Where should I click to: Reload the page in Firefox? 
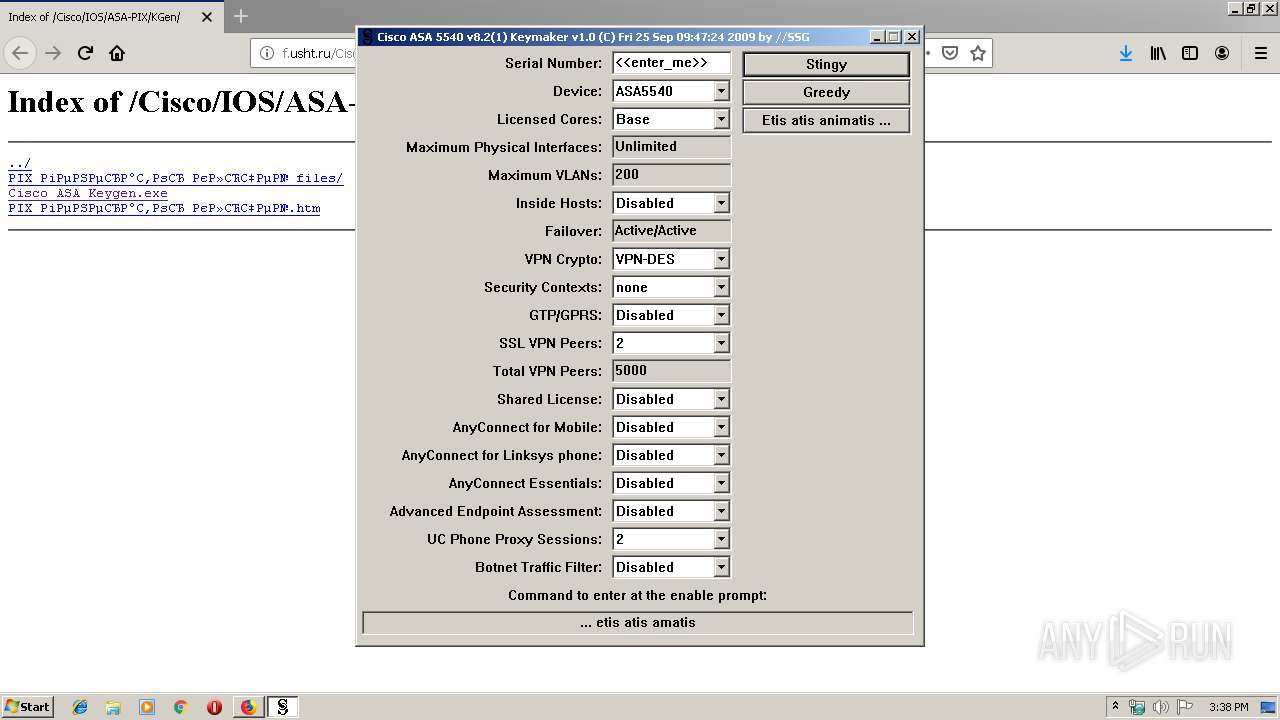(85, 53)
